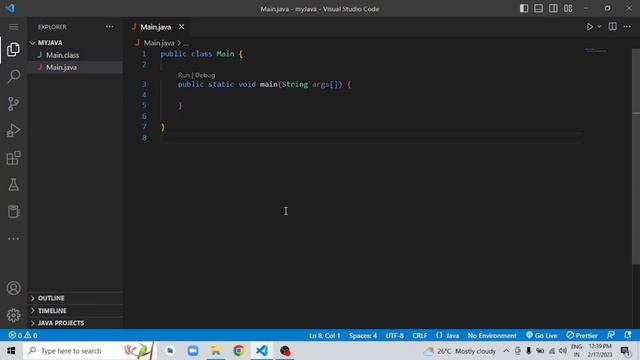The image size is (640, 360).
Task: Click the Prettier status item
Action: (582, 336)
